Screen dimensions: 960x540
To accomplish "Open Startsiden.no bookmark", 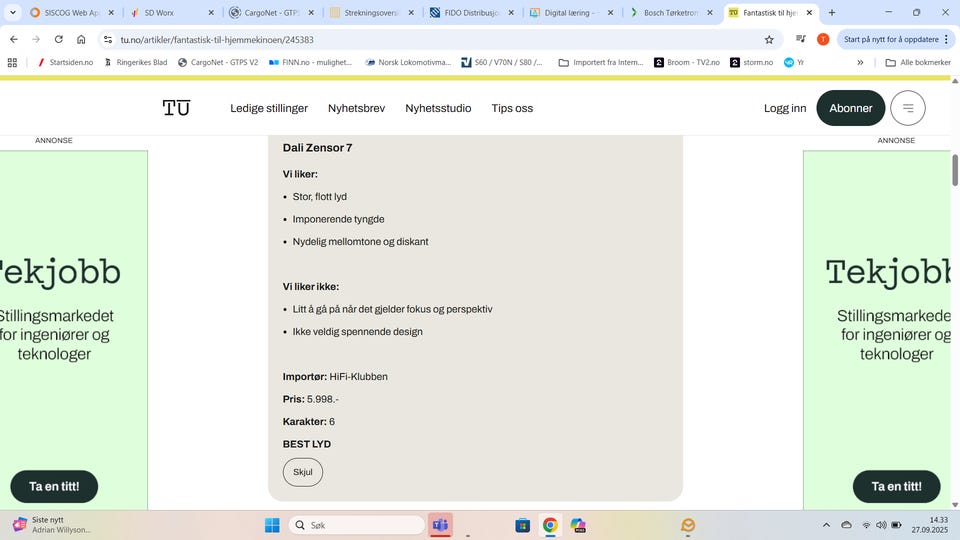I will (65, 62).
